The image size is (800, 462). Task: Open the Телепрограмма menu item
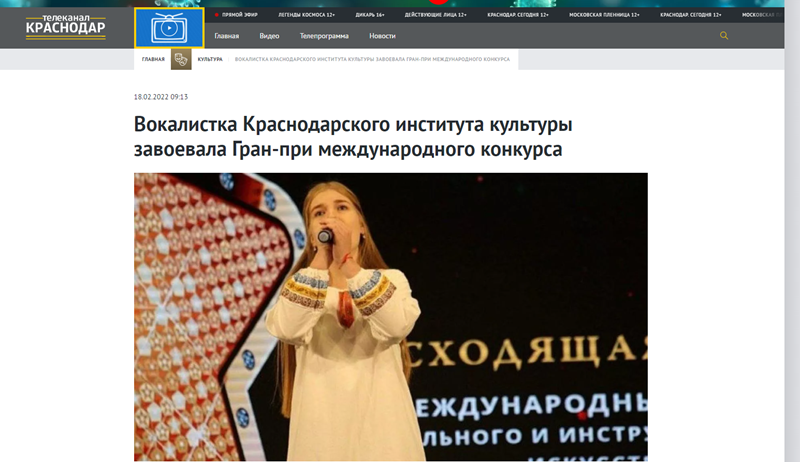(324, 36)
